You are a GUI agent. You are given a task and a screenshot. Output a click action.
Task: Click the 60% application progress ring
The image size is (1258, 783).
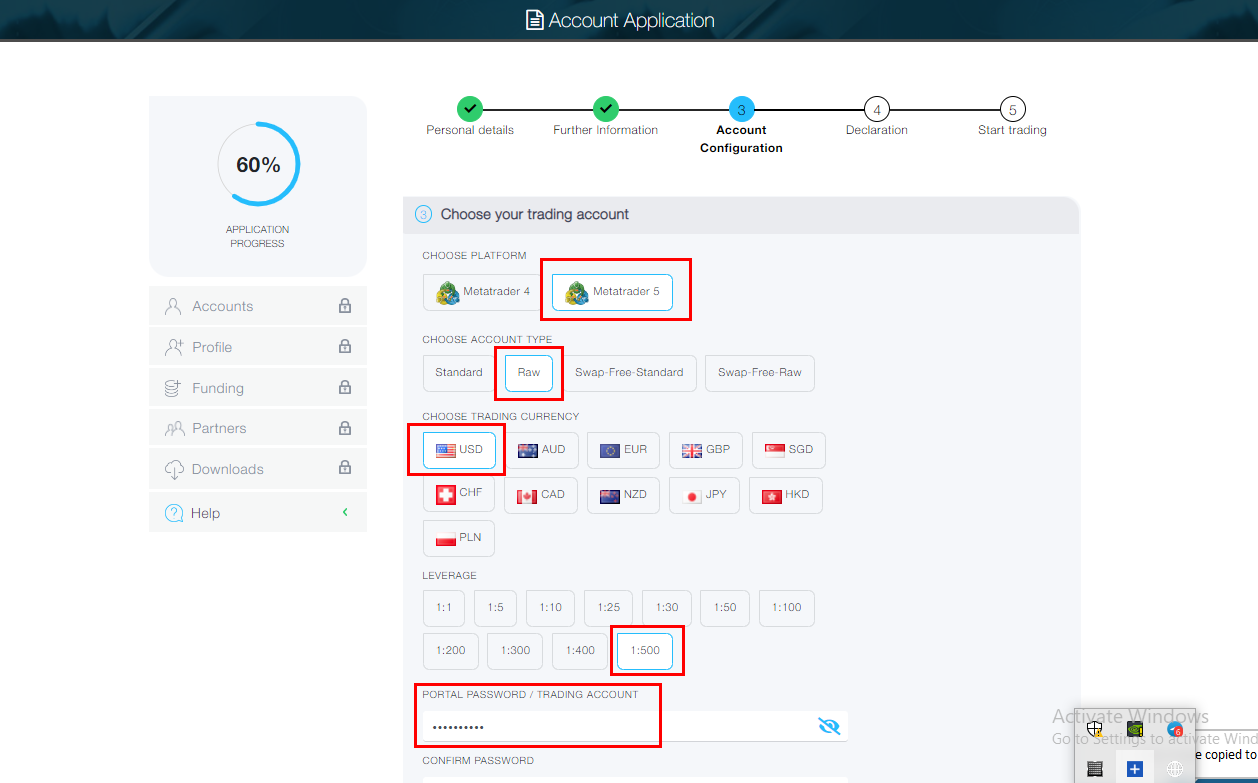pyautogui.click(x=258, y=165)
